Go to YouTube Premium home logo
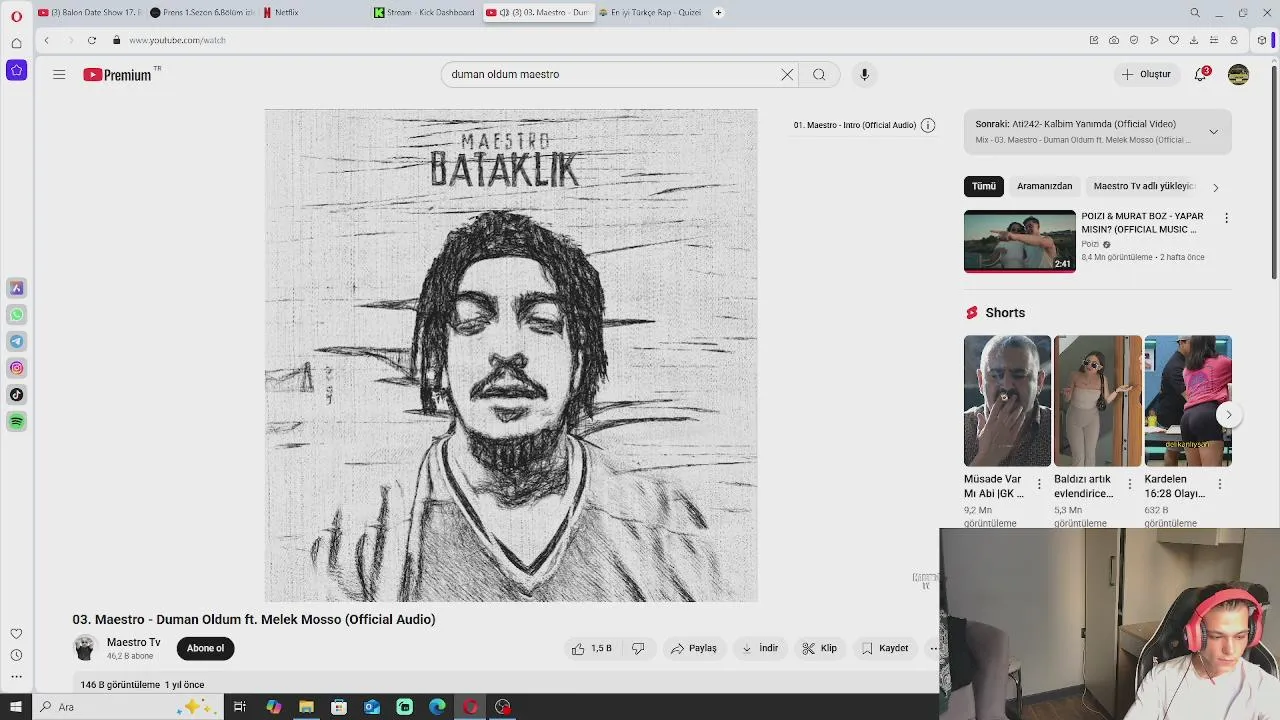 pos(117,75)
